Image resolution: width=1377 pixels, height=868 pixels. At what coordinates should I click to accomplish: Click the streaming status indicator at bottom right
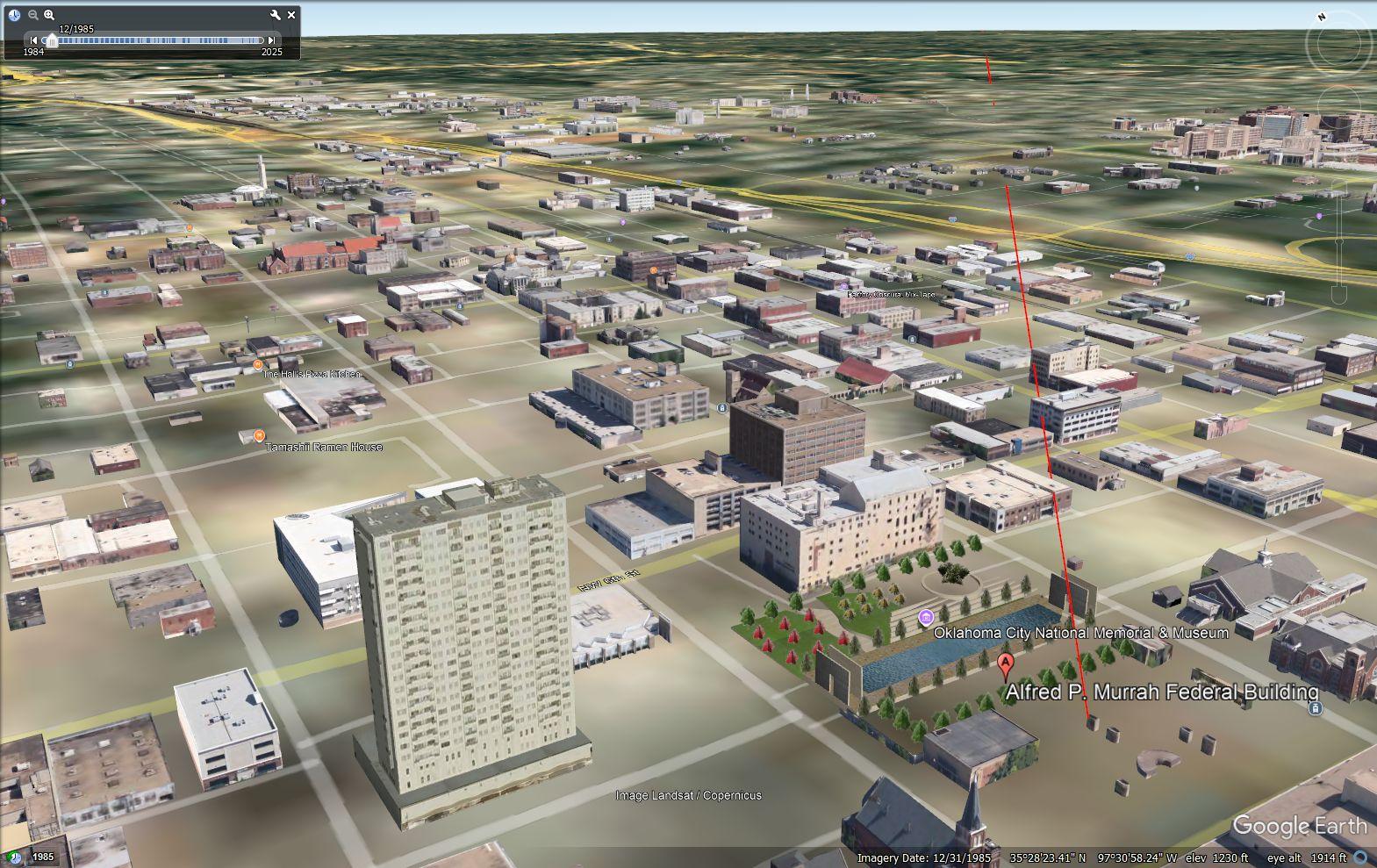click(x=1360, y=857)
